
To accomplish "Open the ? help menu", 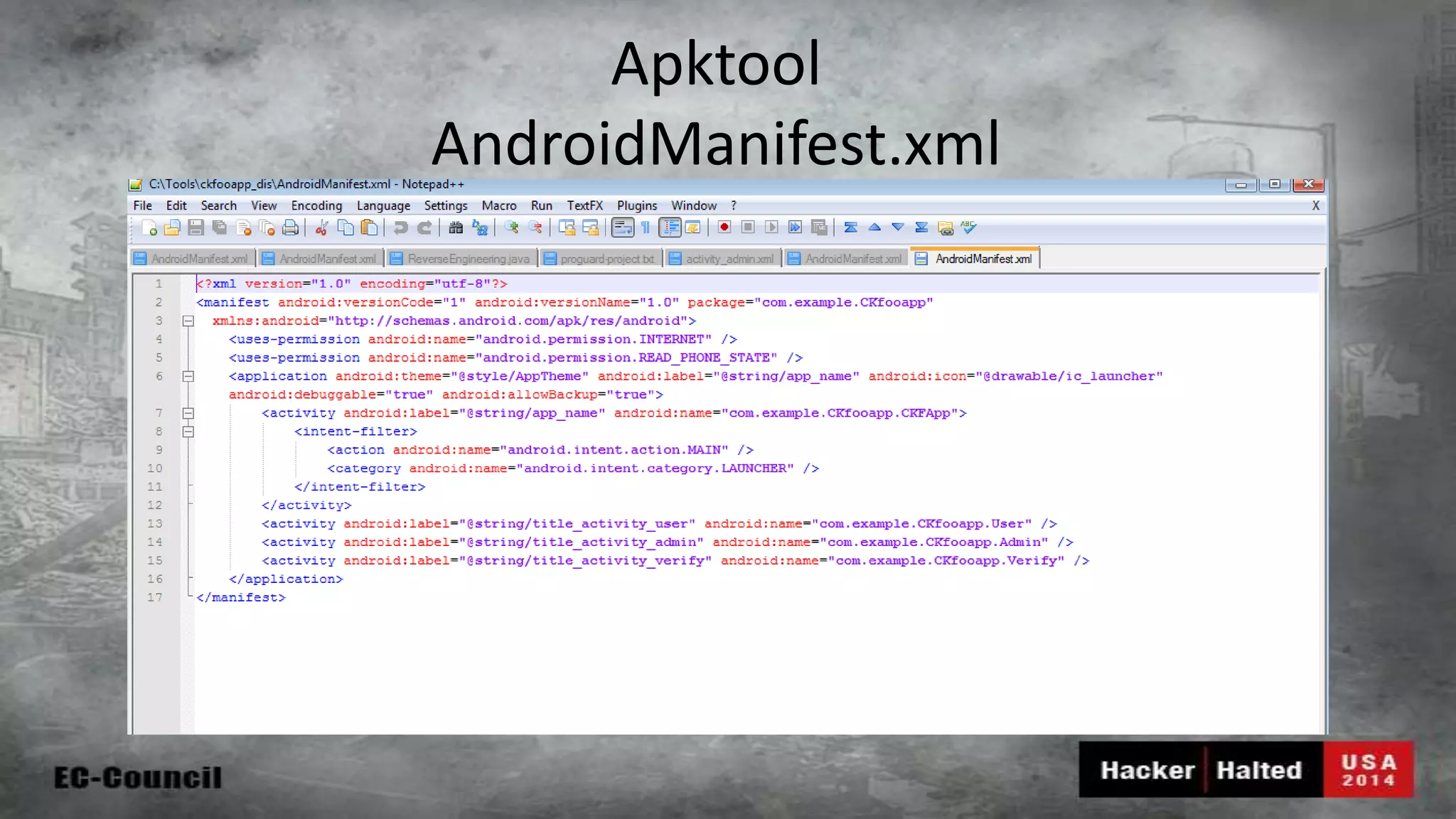I will pyautogui.click(x=734, y=205).
